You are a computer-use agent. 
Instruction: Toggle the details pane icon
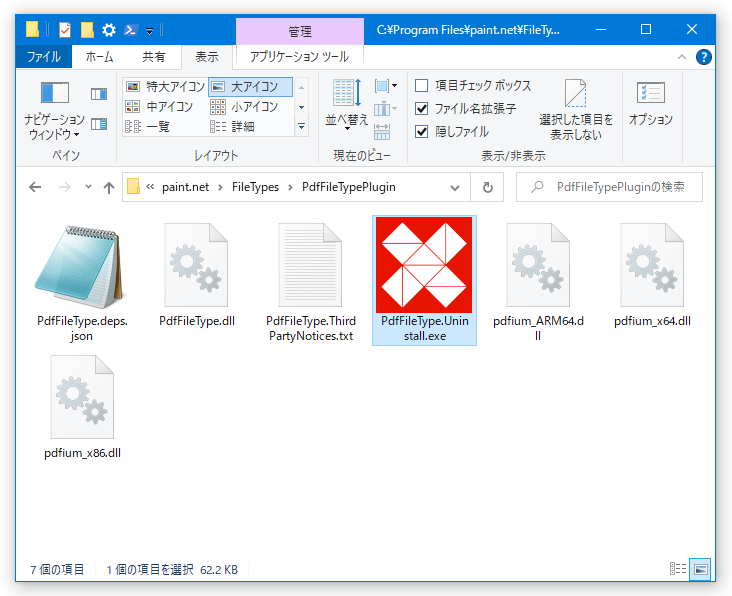pyautogui.click(x=99, y=124)
